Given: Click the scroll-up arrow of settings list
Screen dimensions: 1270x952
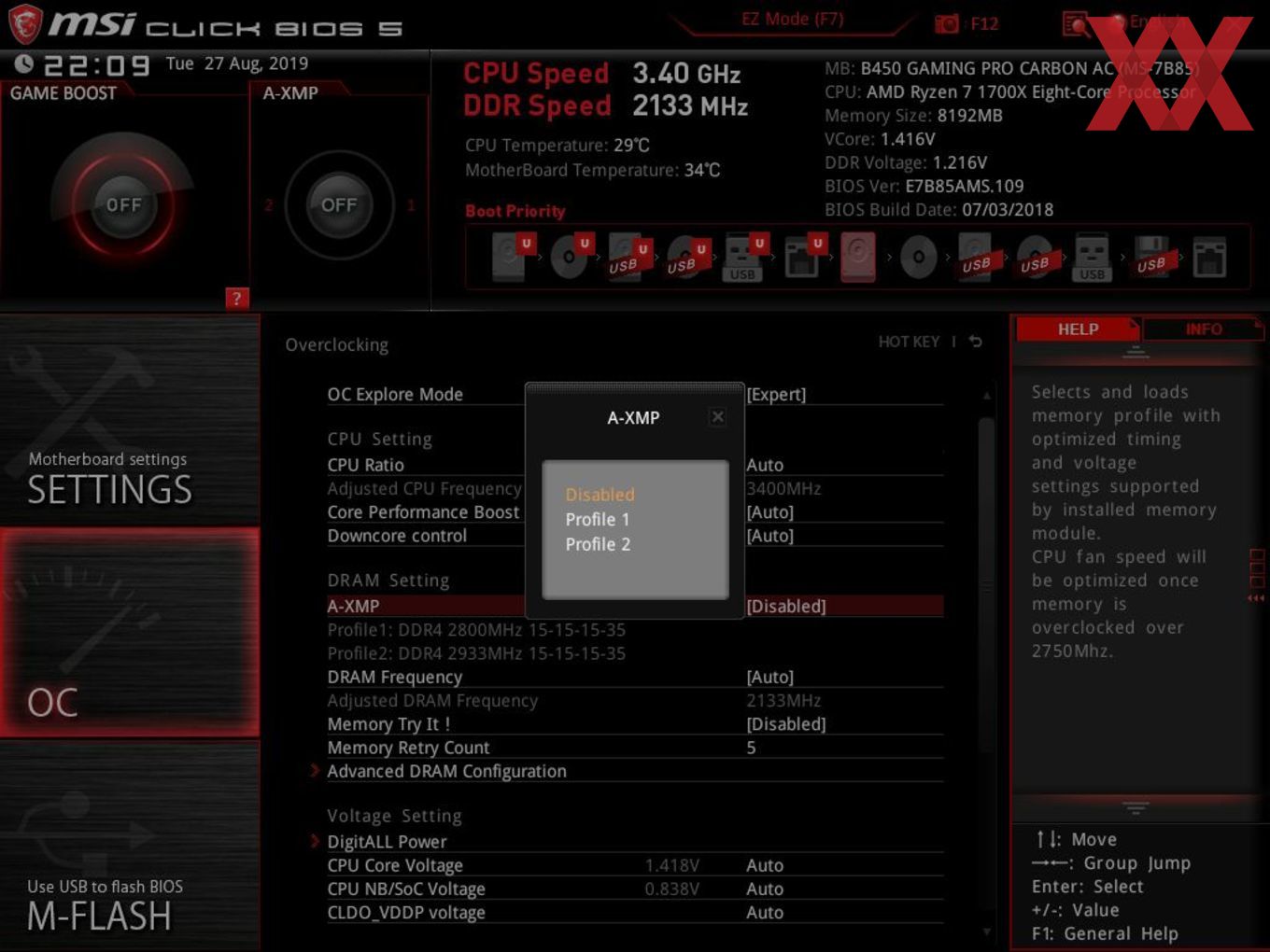Looking at the screenshot, I should [986, 396].
